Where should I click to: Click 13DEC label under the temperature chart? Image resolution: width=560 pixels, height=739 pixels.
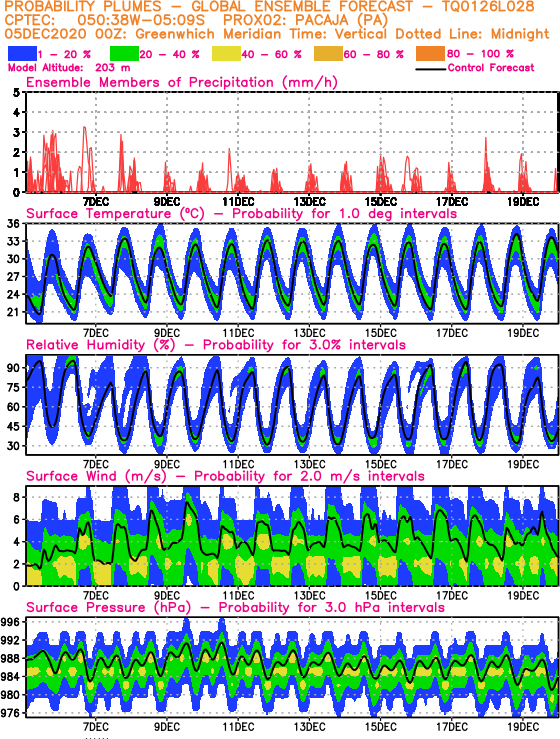point(309,333)
